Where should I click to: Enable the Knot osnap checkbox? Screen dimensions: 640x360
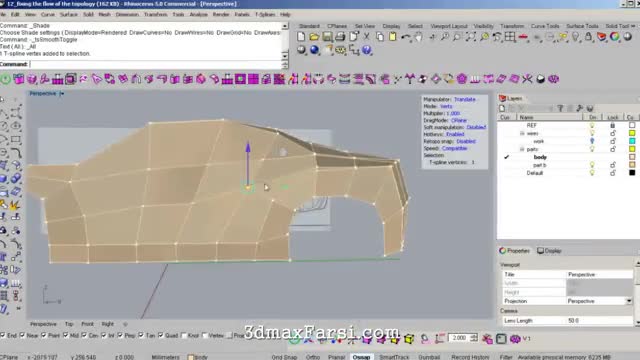click(x=184, y=335)
